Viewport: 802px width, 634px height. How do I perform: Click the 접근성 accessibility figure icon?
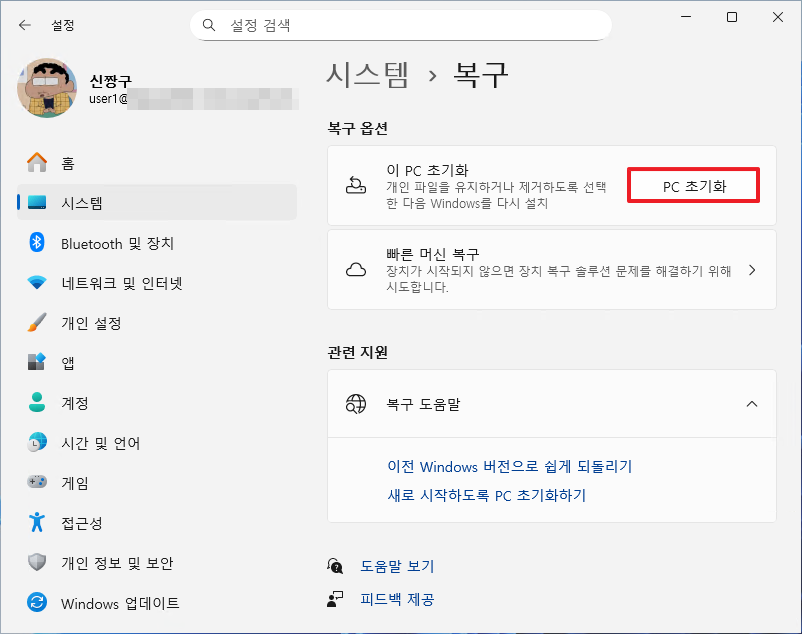(37, 522)
